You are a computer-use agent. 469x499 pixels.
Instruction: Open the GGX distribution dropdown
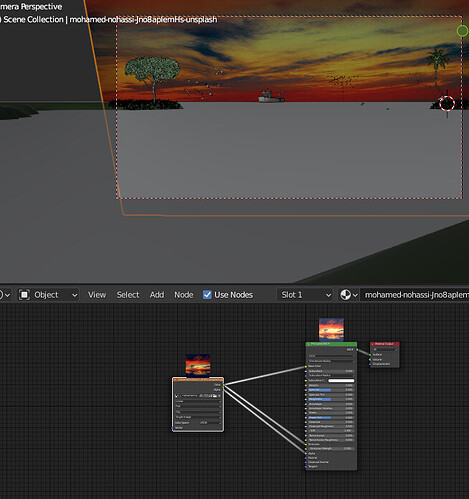[331, 356]
